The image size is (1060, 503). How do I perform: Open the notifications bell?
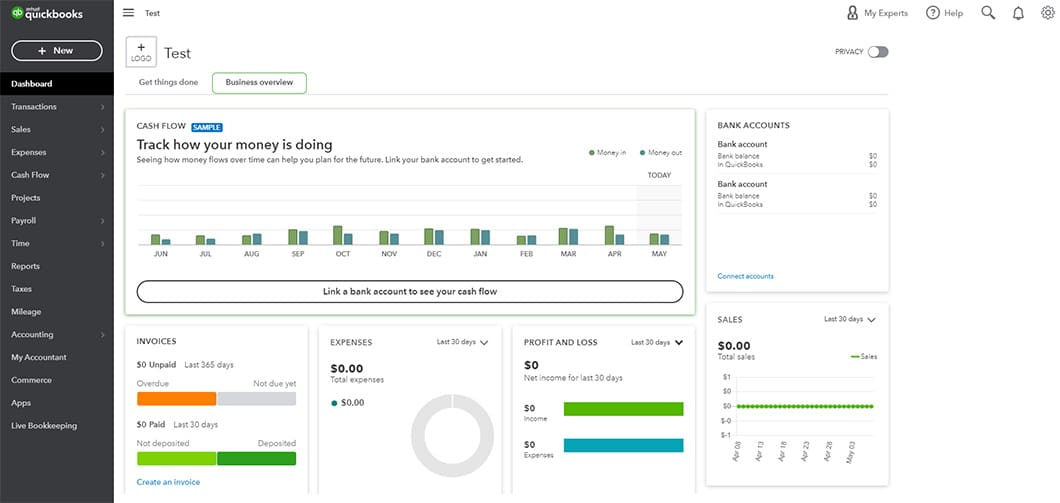point(1018,13)
